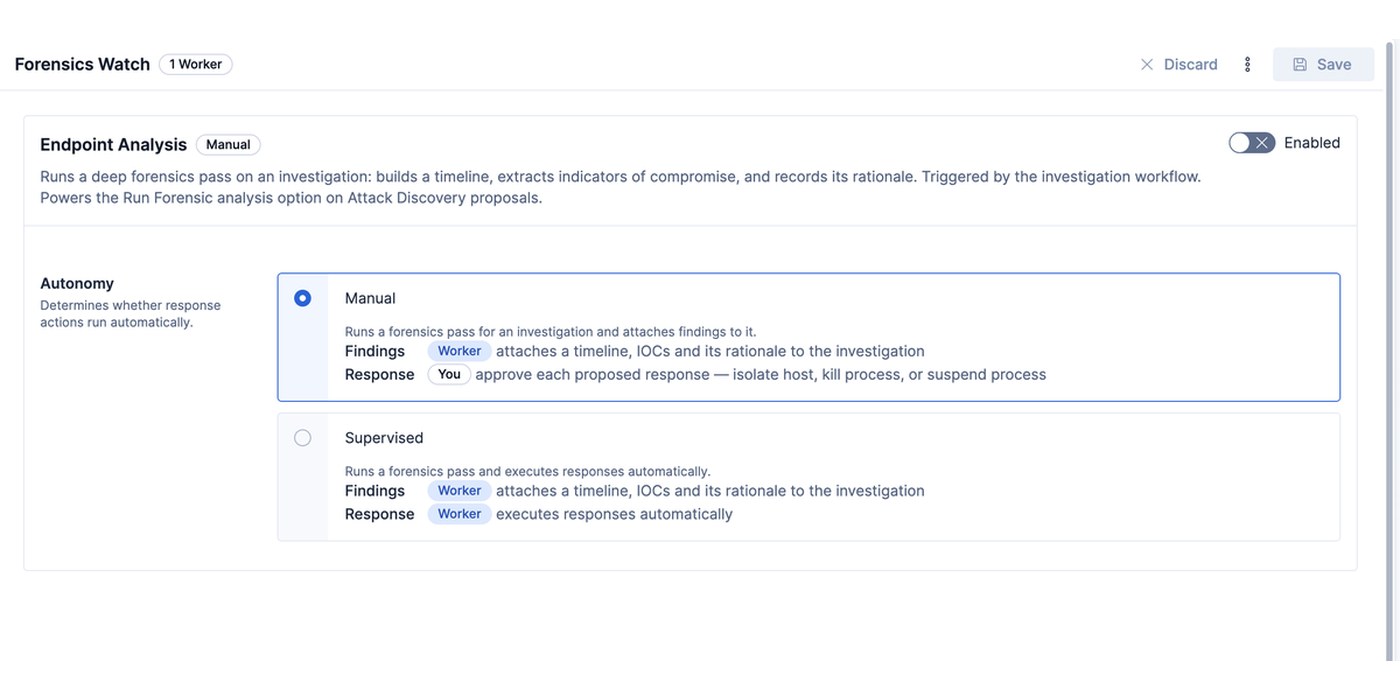This screenshot has width=1400, height=700.
Task: Click 'Determines whether response actions run automatically' text
Action: [130, 314]
